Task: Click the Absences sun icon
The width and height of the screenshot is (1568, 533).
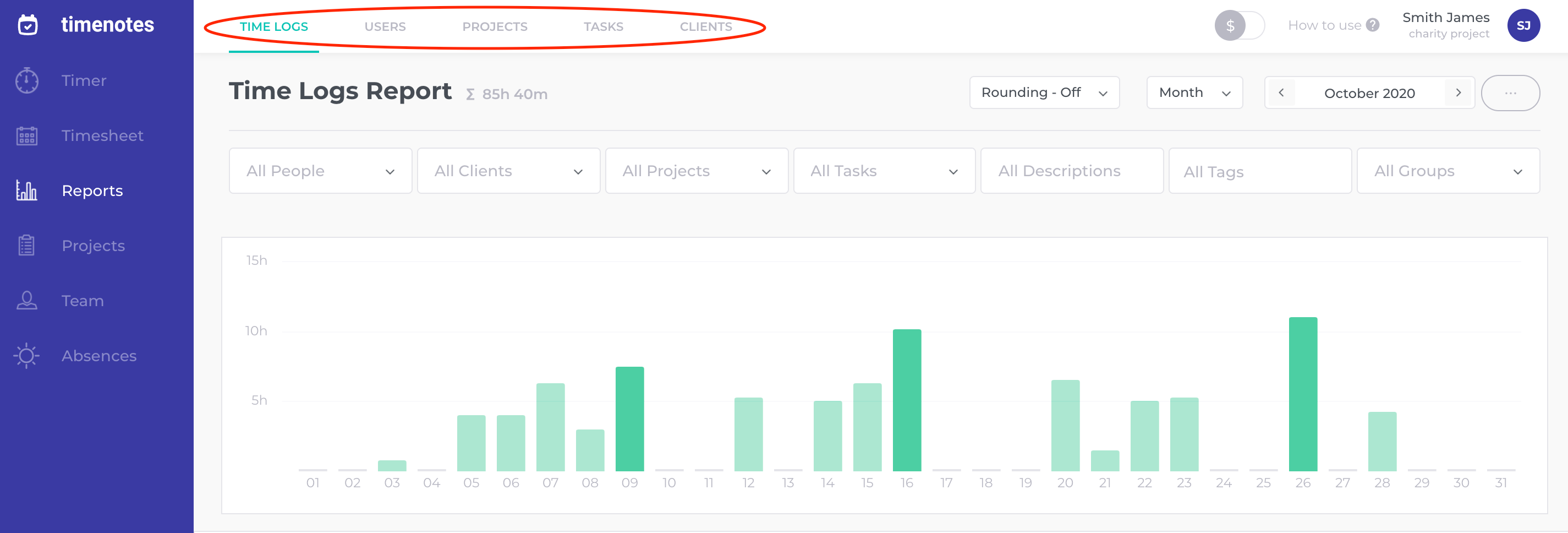Action: point(27,356)
